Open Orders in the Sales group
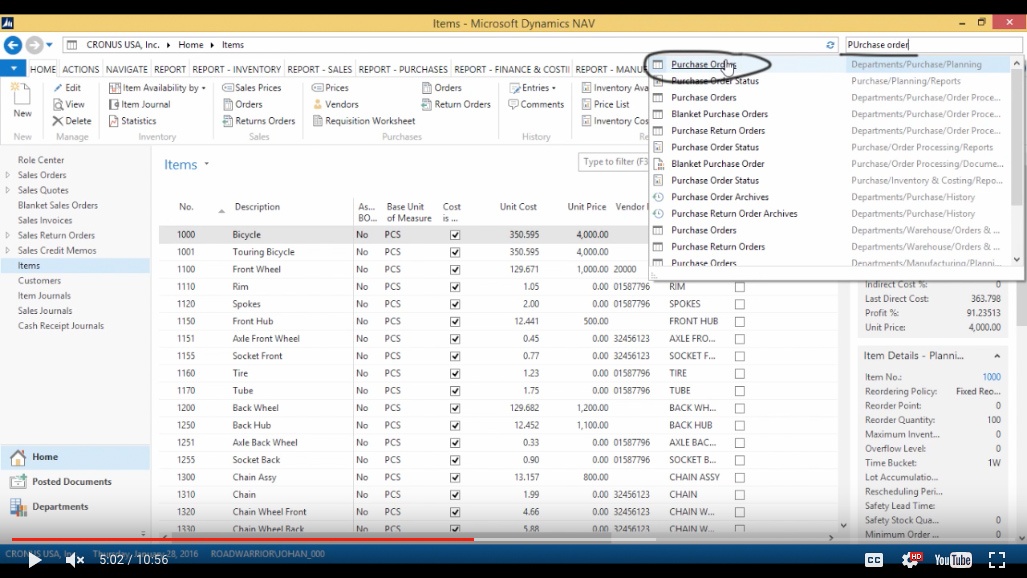 (242, 104)
